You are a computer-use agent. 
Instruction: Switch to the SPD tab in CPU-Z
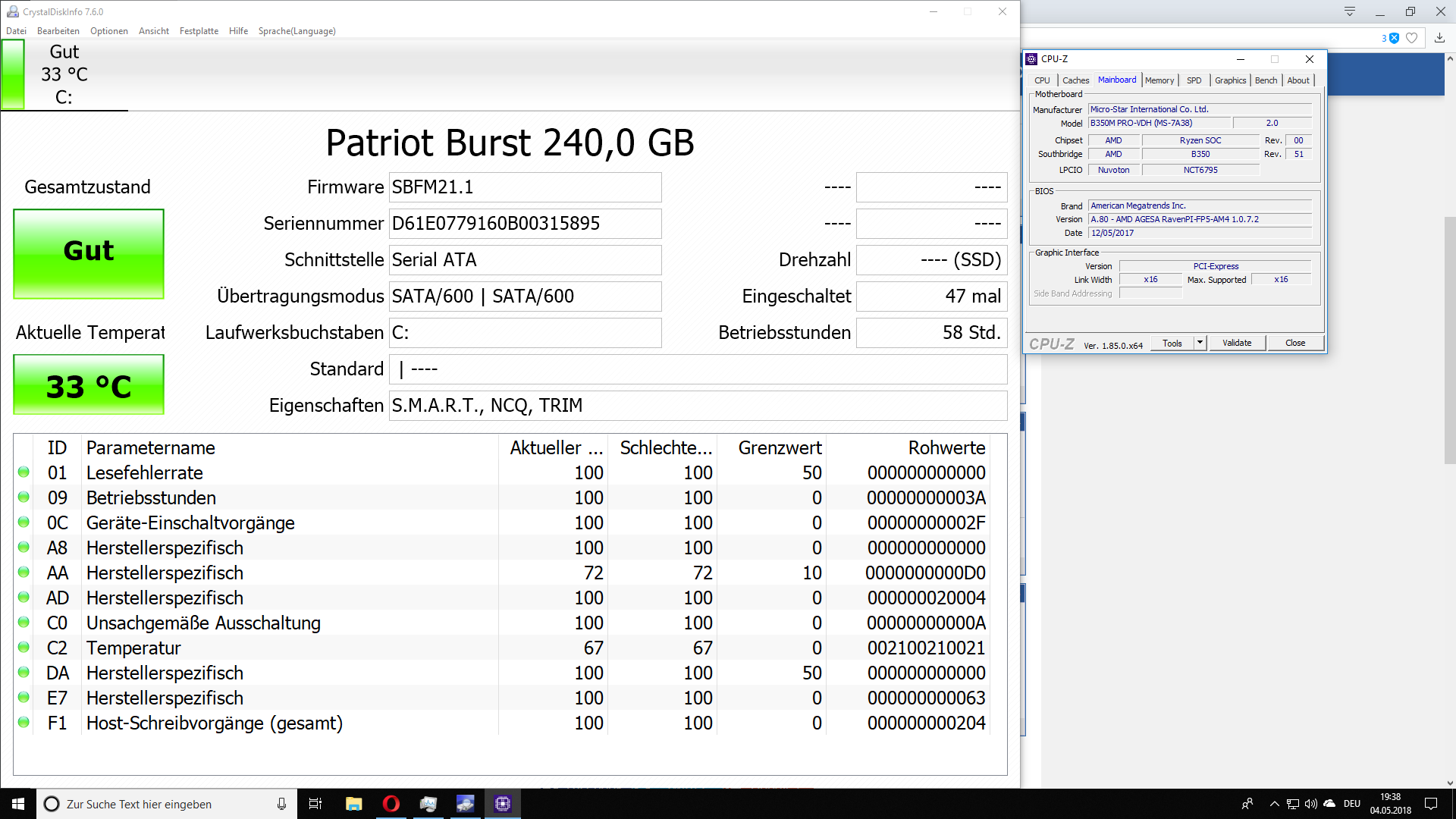pos(1194,80)
